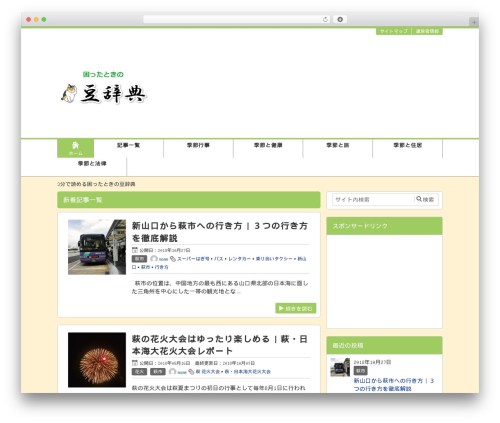The image size is (500, 423).
Task: Open the 季節と法律 menu item
Action: 92,164
